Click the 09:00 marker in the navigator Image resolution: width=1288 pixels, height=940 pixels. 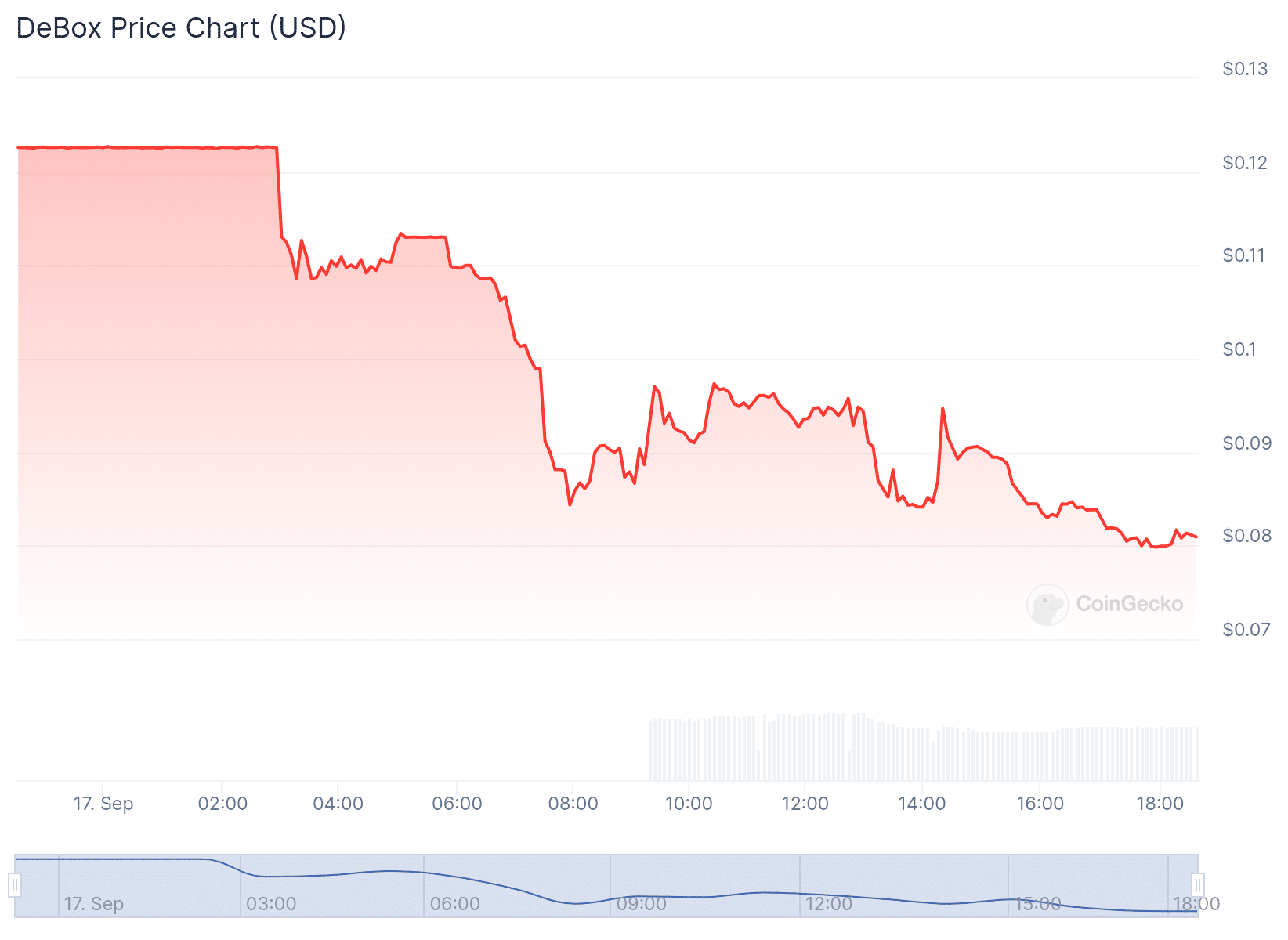pyautogui.click(x=641, y=904)
